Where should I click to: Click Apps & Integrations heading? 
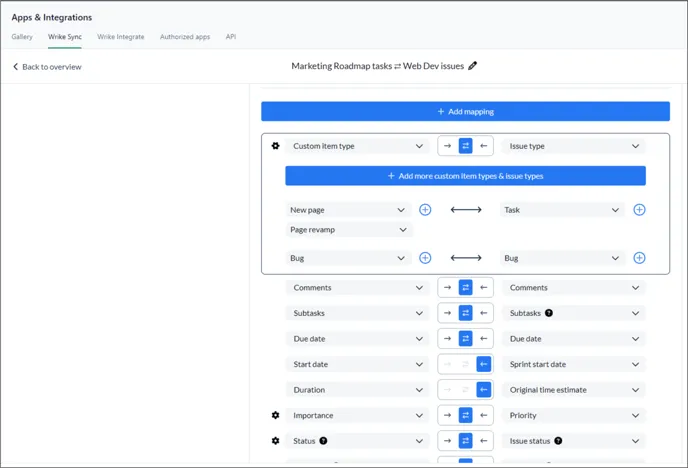tap(52, 18)
